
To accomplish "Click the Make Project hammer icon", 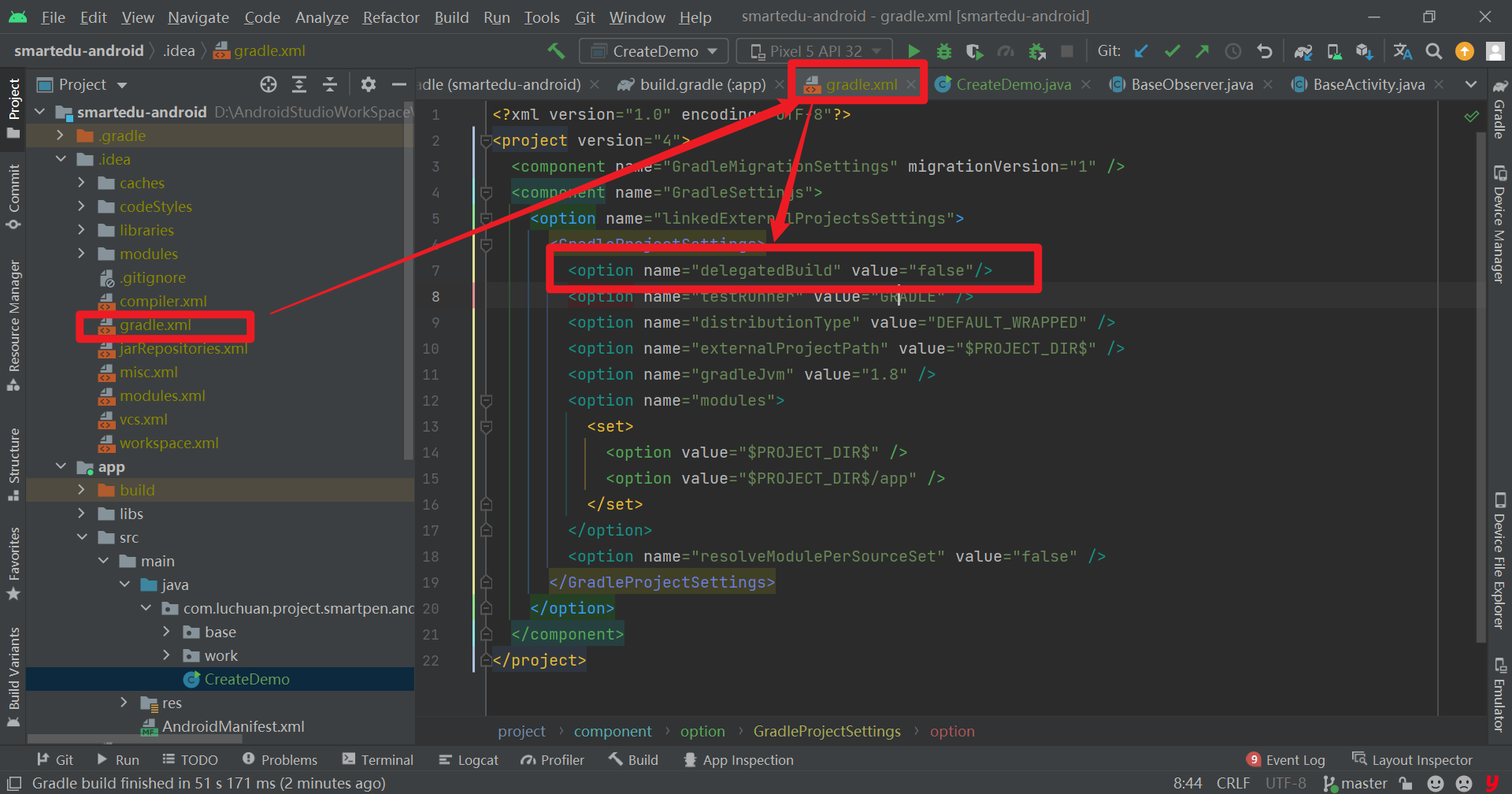I will [556, 51].
